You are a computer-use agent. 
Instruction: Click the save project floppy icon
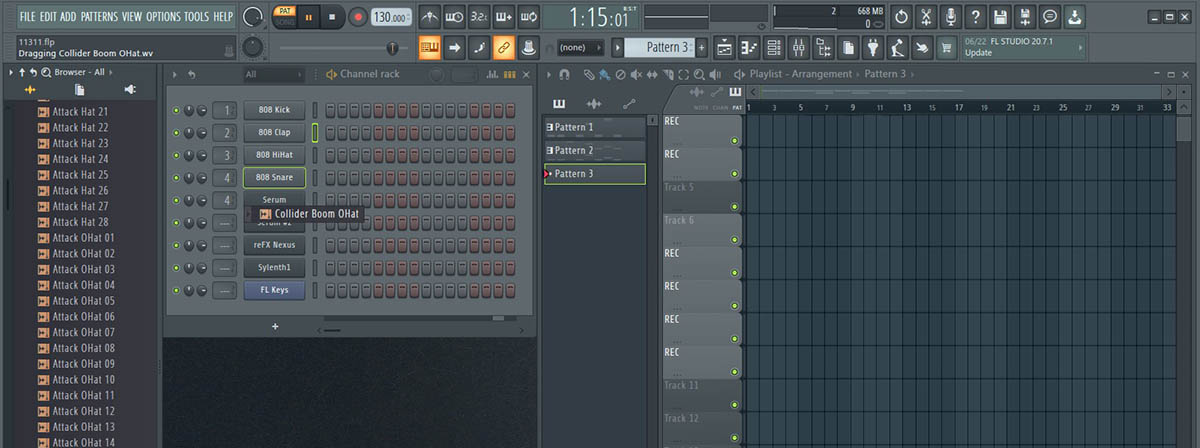point(1001,17)
